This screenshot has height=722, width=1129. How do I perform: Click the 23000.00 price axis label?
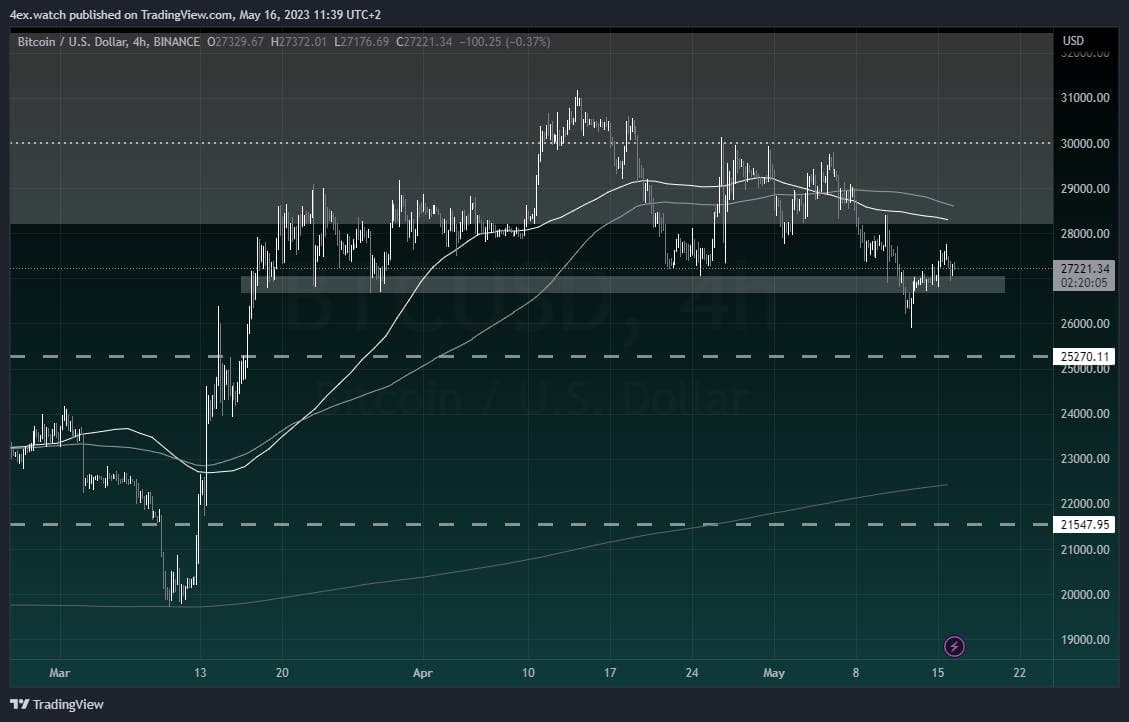coord(1085,459)
